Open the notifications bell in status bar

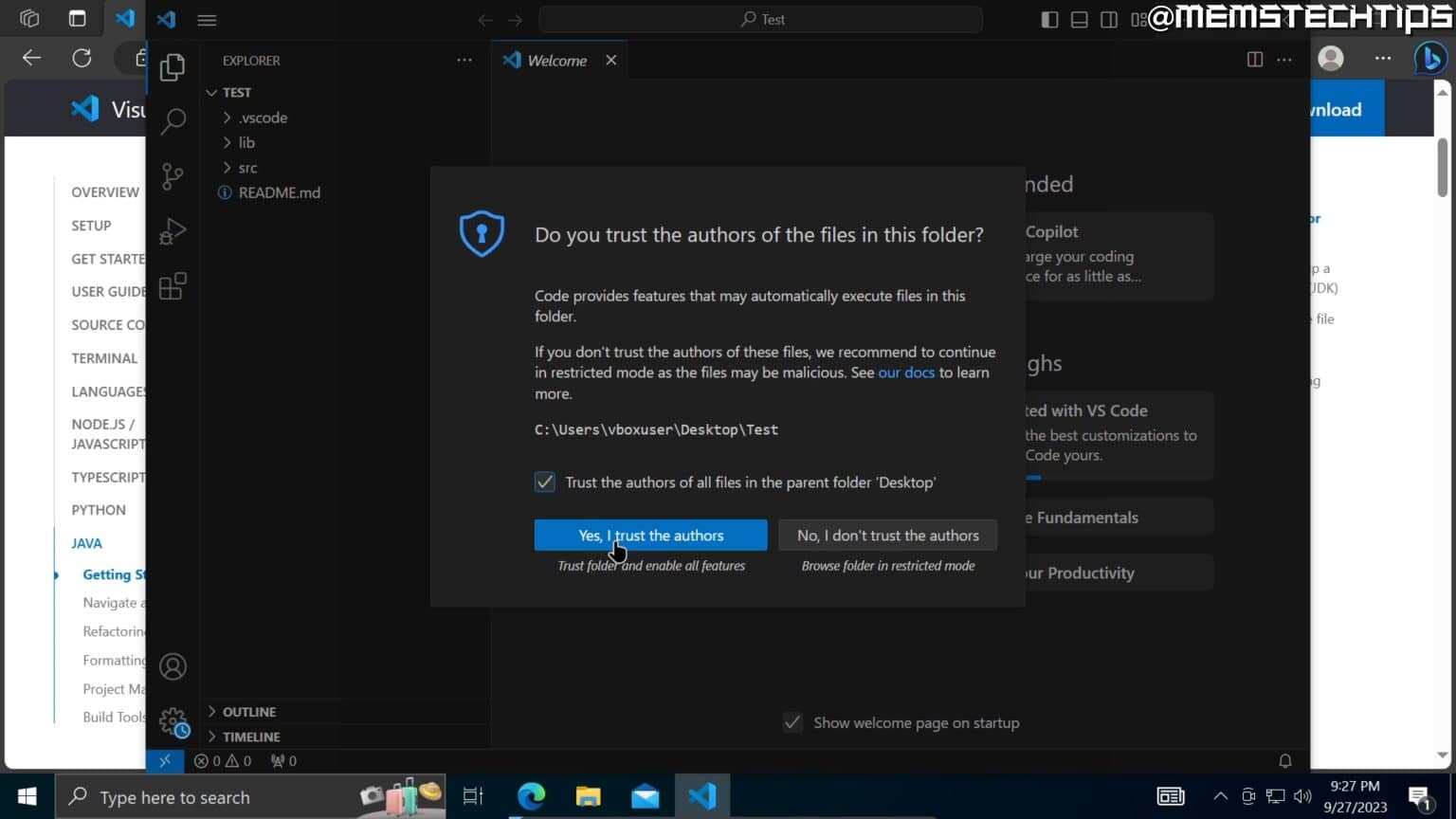(x=1285, y=760)
